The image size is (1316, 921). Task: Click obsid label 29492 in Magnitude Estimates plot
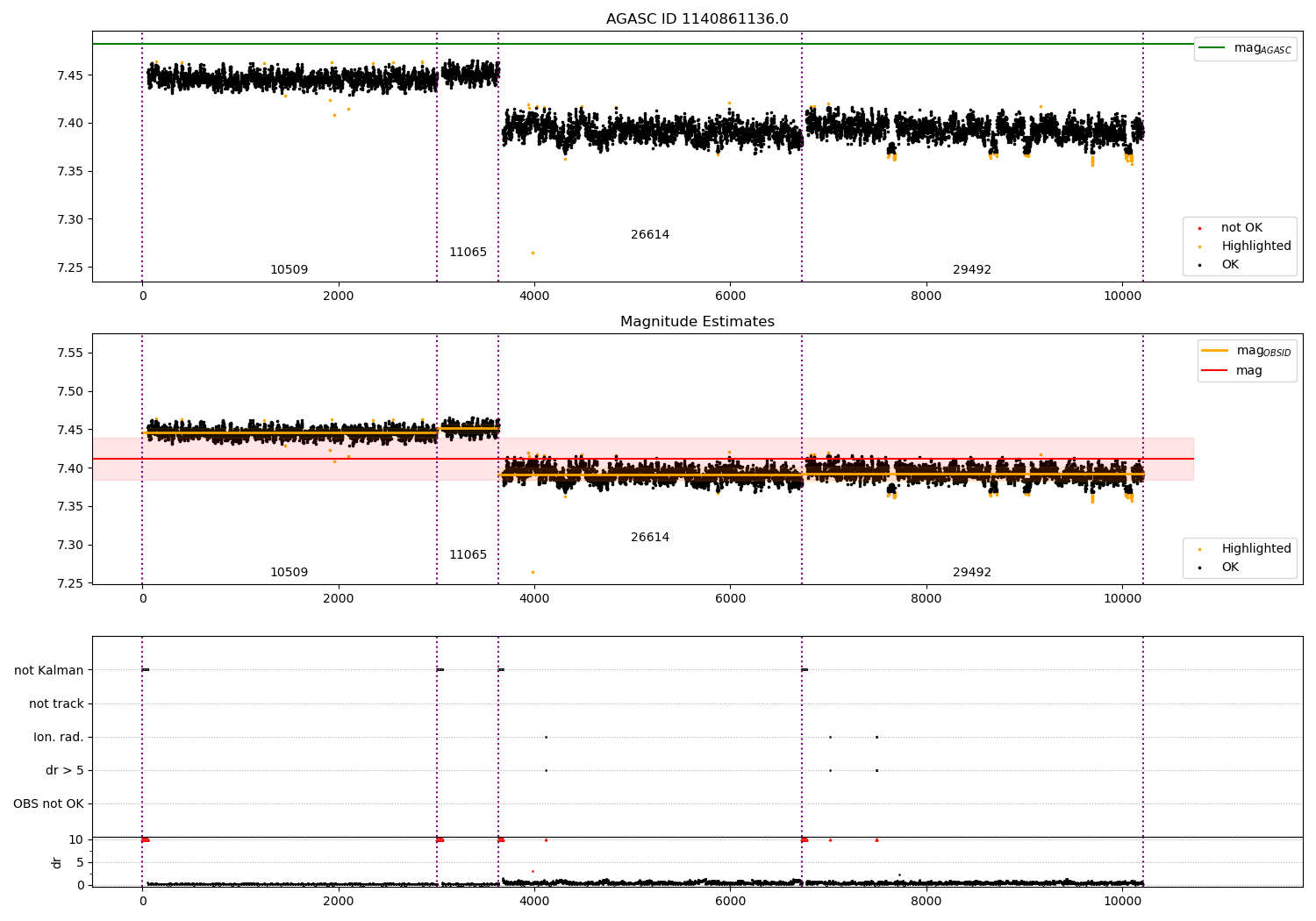972,572
